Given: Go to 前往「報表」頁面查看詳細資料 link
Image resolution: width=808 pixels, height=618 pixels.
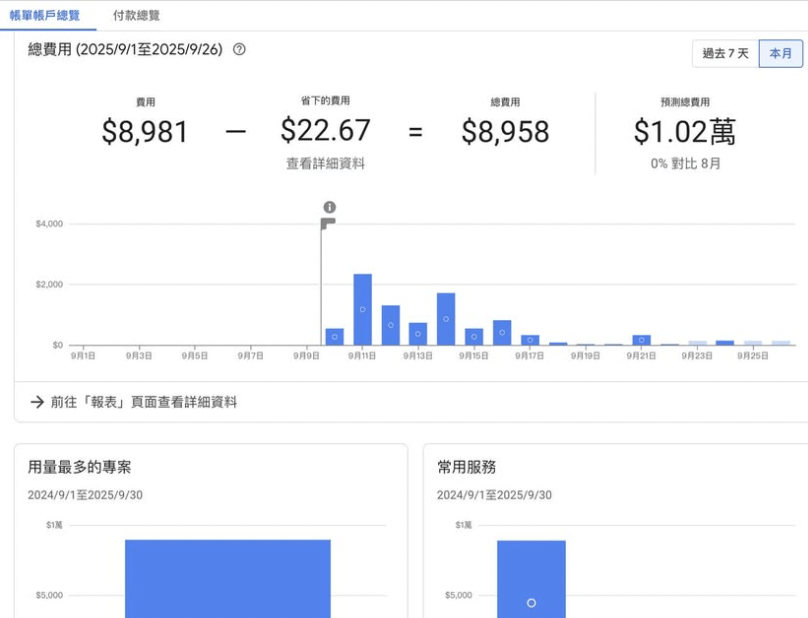Looking at the screenshot, I should tap(144, 402).
